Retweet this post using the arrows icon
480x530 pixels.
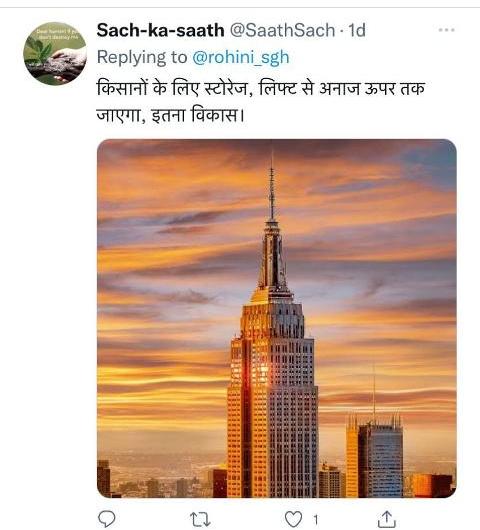(200, 519)
